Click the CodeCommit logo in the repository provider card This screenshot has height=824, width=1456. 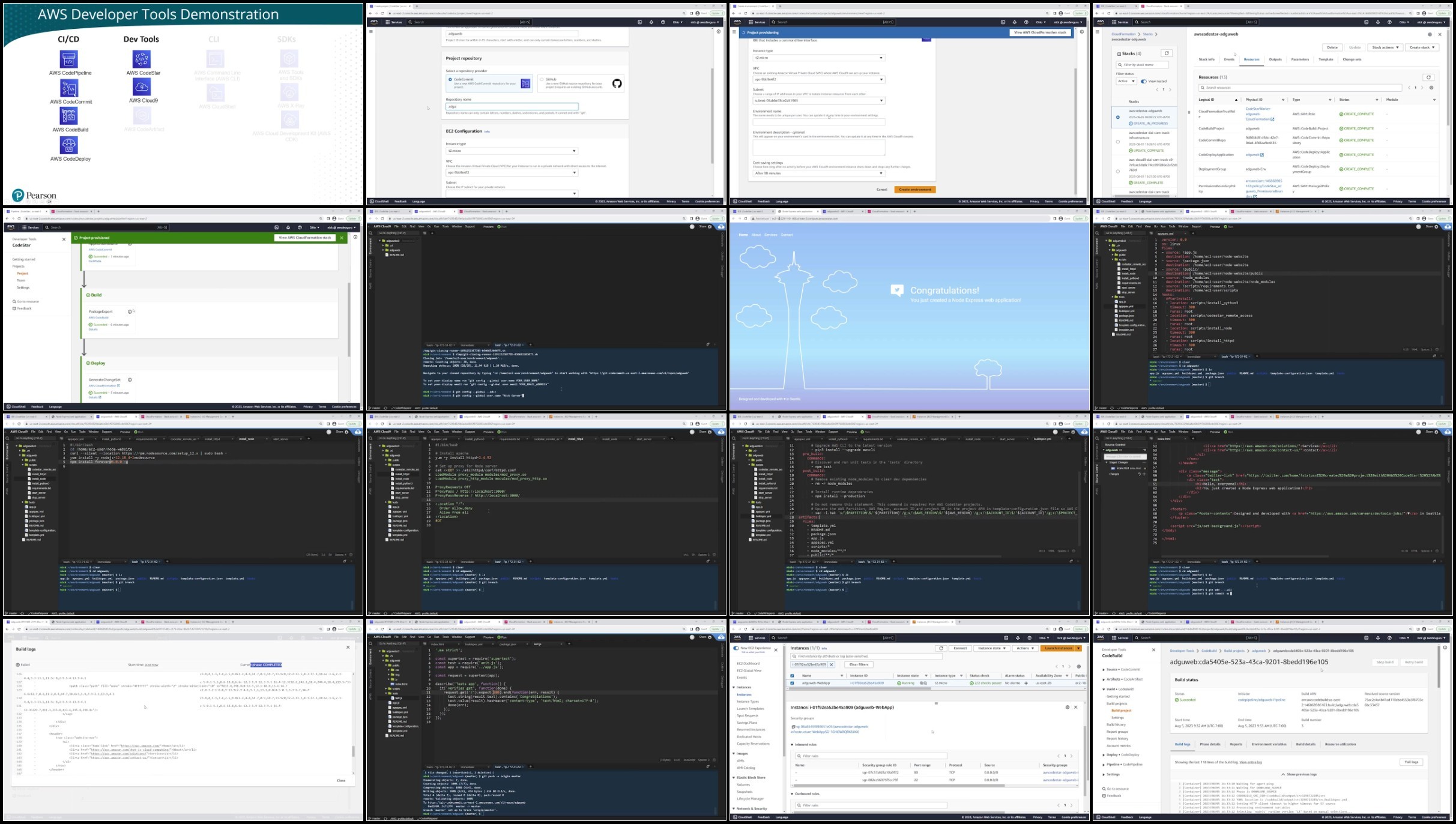point(526,83)
